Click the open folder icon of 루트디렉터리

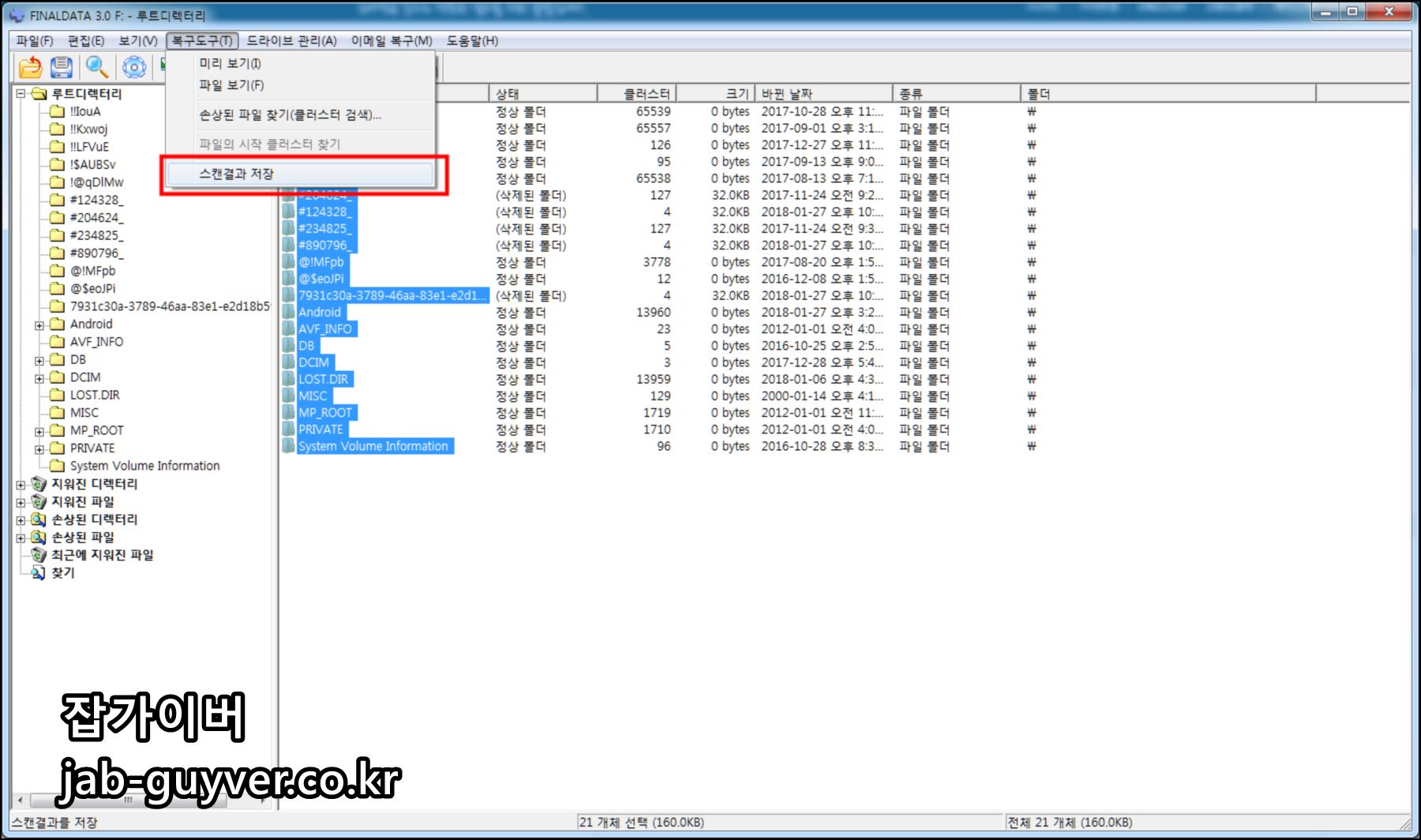click(39, 94)
